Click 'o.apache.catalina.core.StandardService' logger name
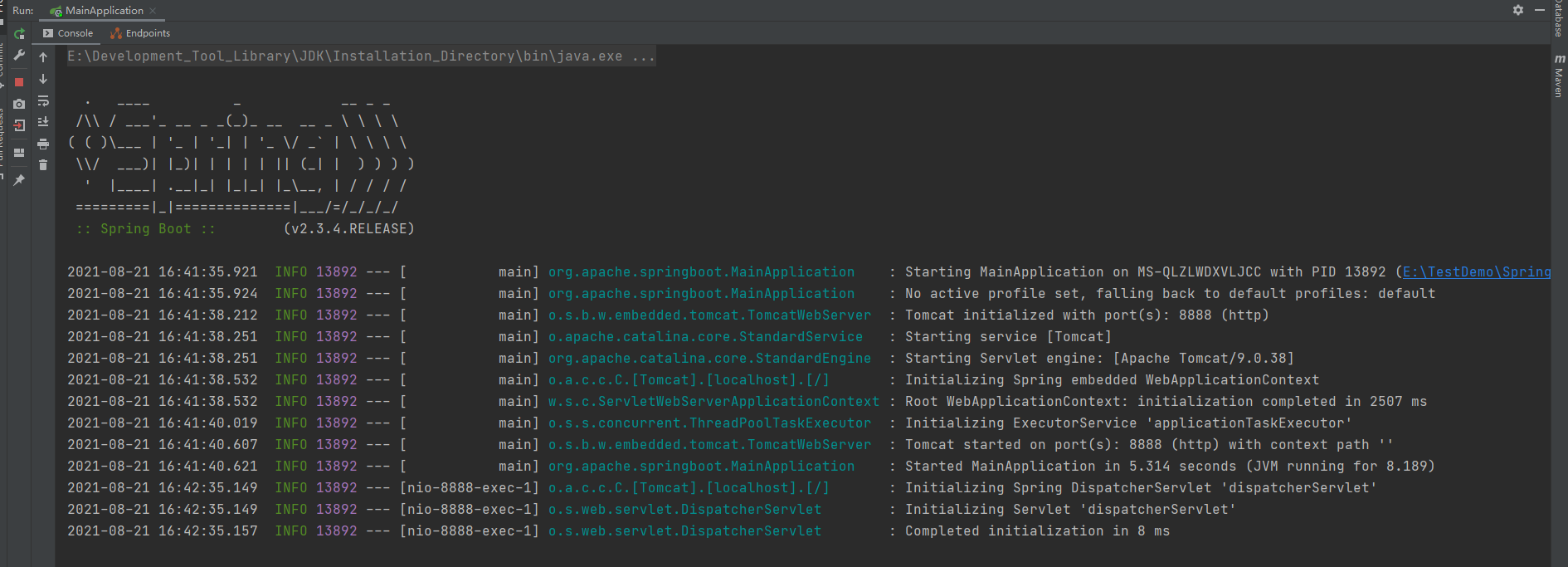 click(705, 337)
